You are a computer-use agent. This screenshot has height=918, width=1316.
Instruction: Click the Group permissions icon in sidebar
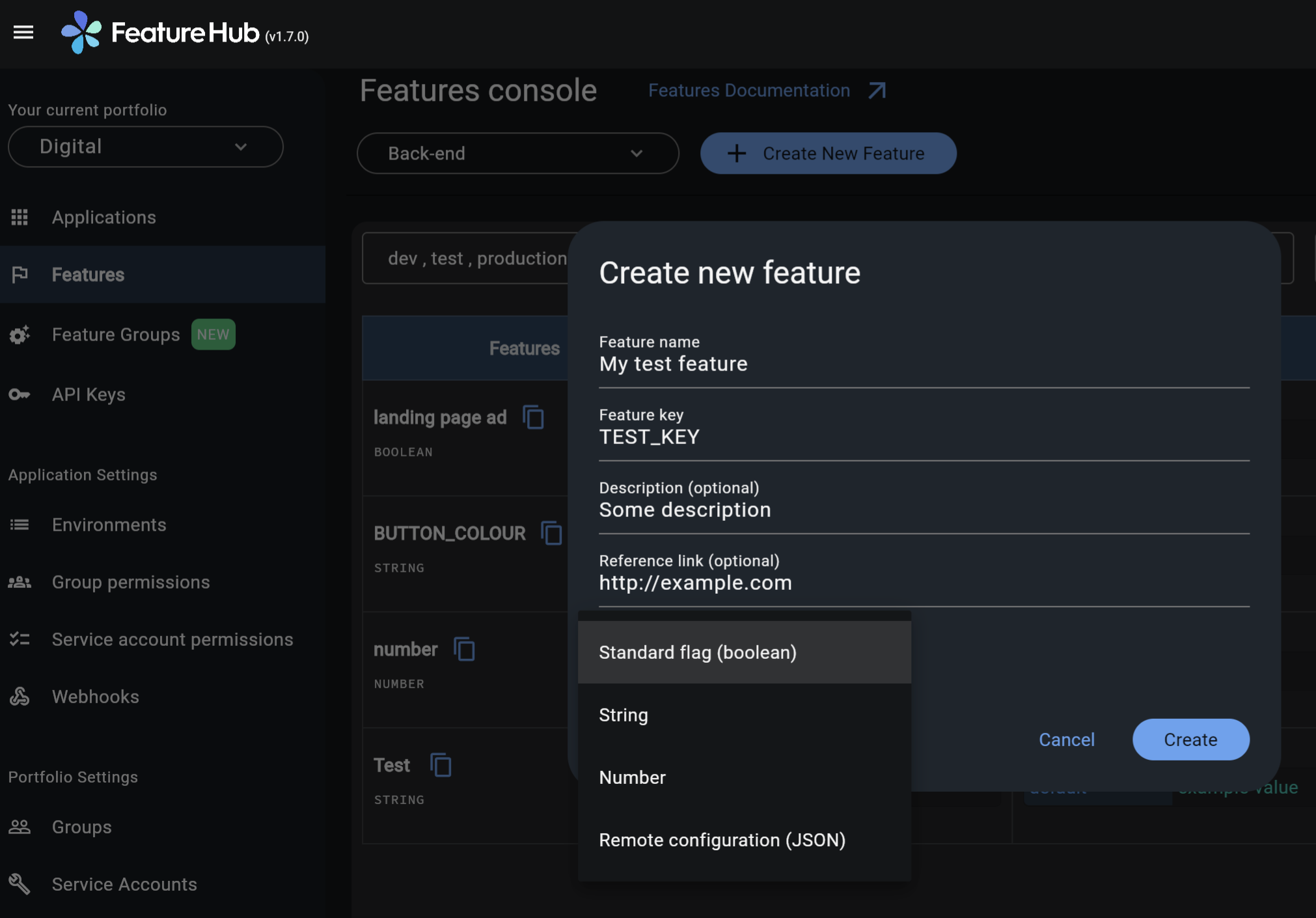(x=20, y=582)
